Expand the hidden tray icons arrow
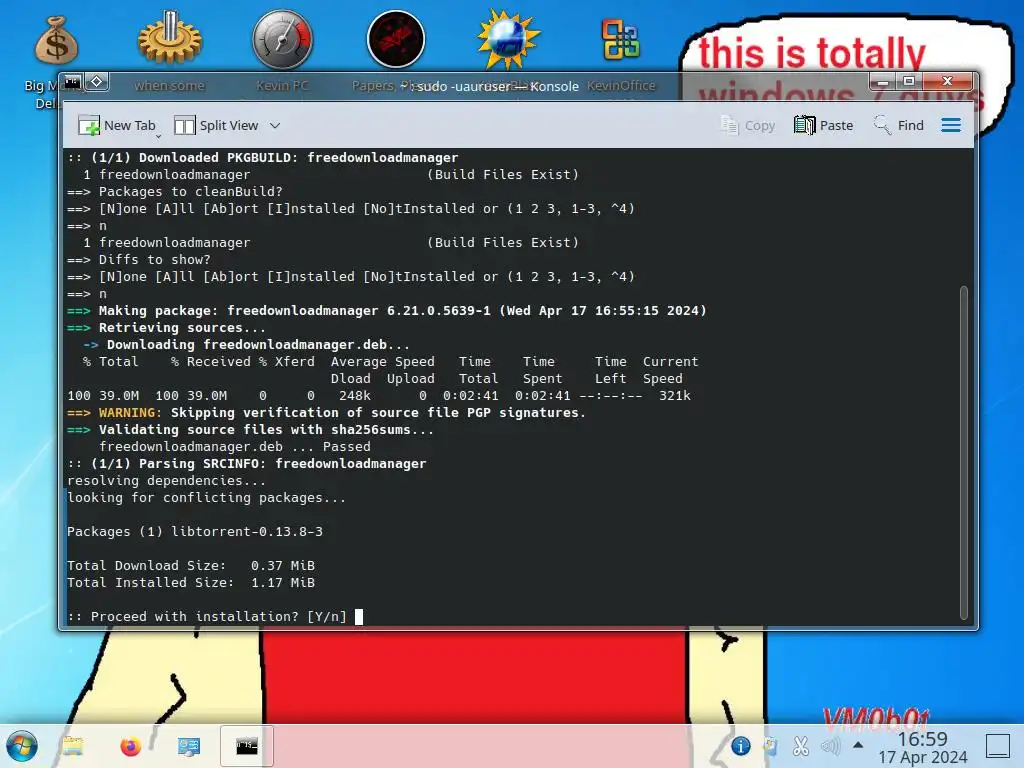The width and height of the screenshot is (1024, 768). [858, 744]
